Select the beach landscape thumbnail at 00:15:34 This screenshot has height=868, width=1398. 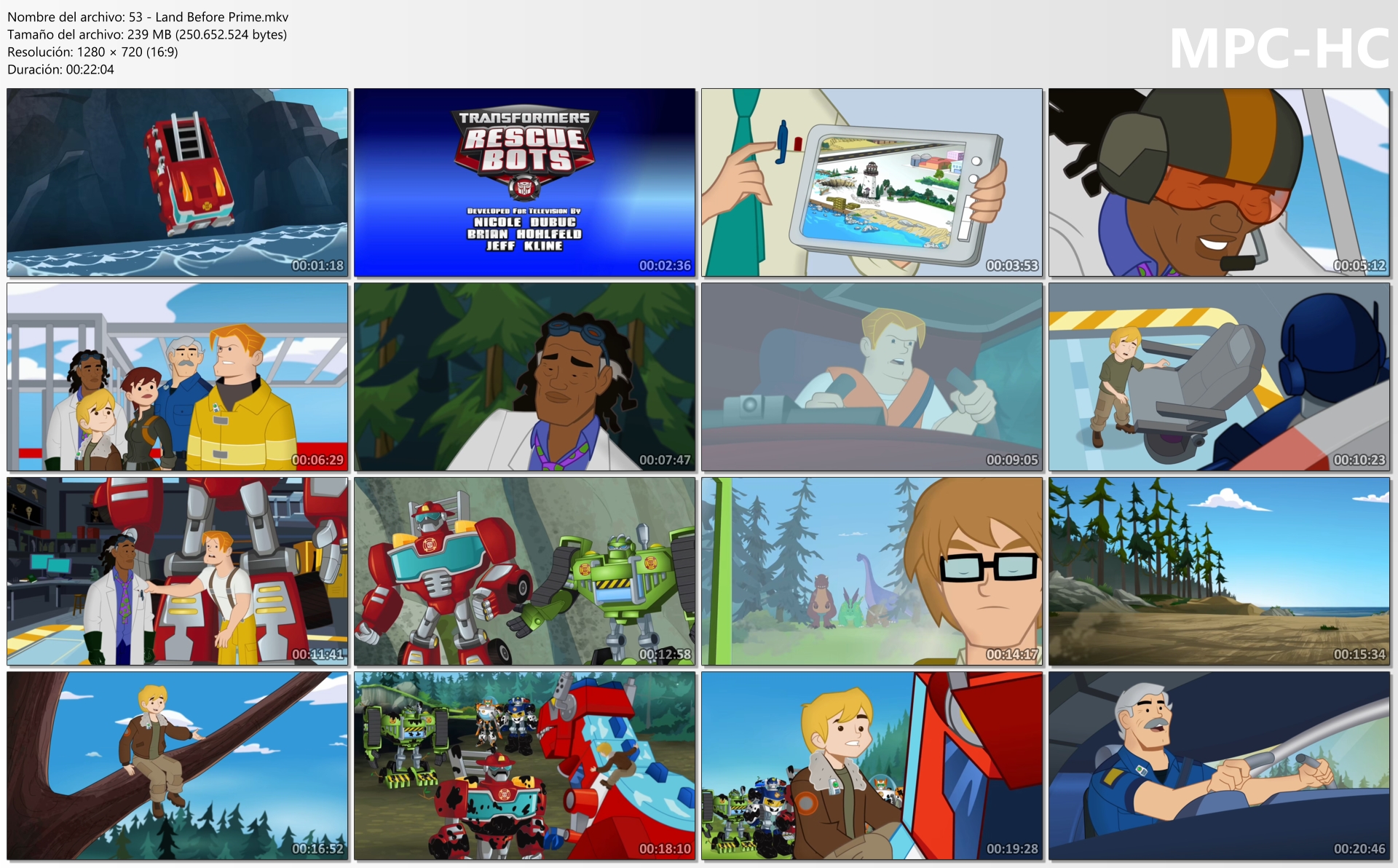click(1220, 572)
